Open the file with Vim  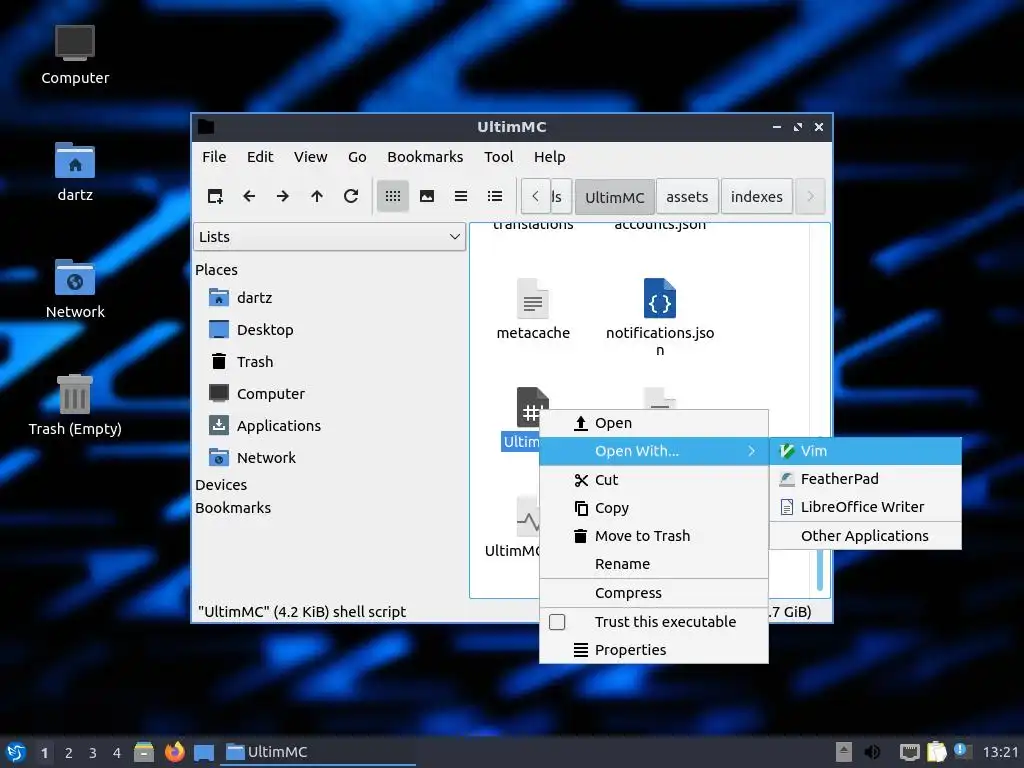click(865, 451)
